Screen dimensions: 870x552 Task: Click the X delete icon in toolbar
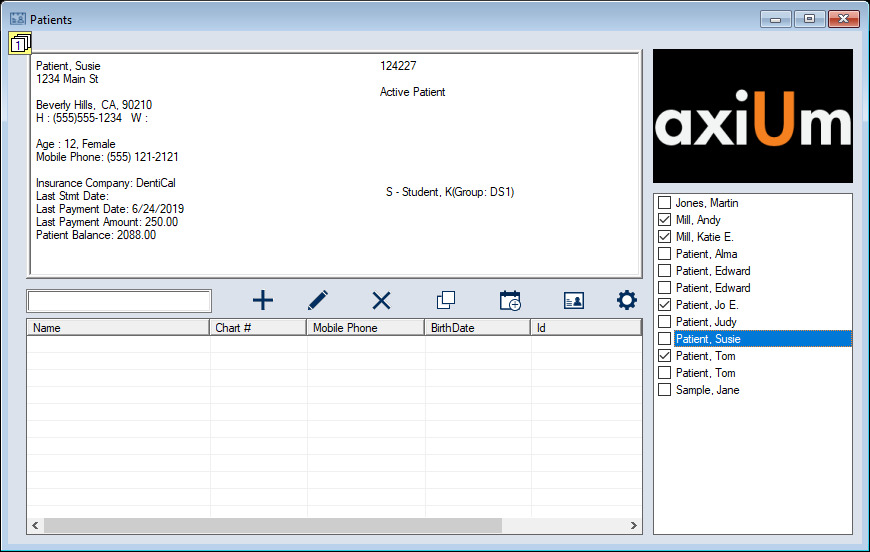[x=381, y=300]
